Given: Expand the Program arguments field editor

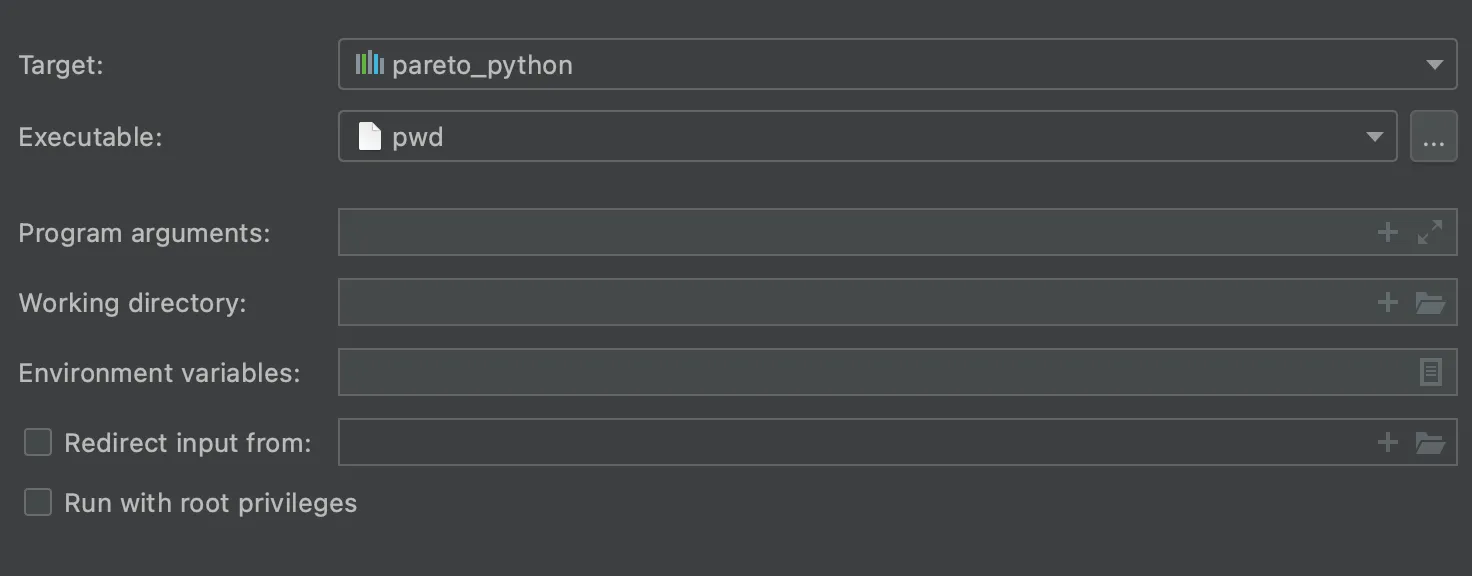Looking at the screenshot, I should tap(1430, 233).
